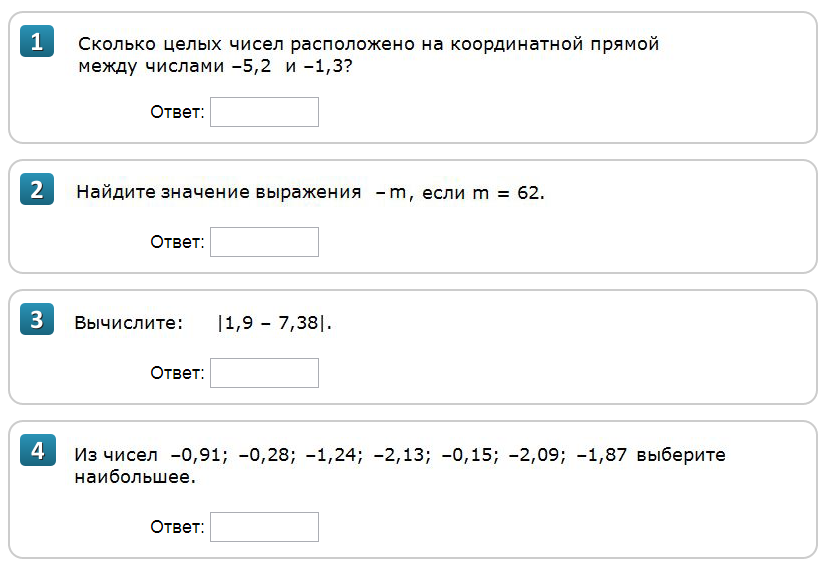Click the 'Ответ:' label in question 4

tap(177, 527)
